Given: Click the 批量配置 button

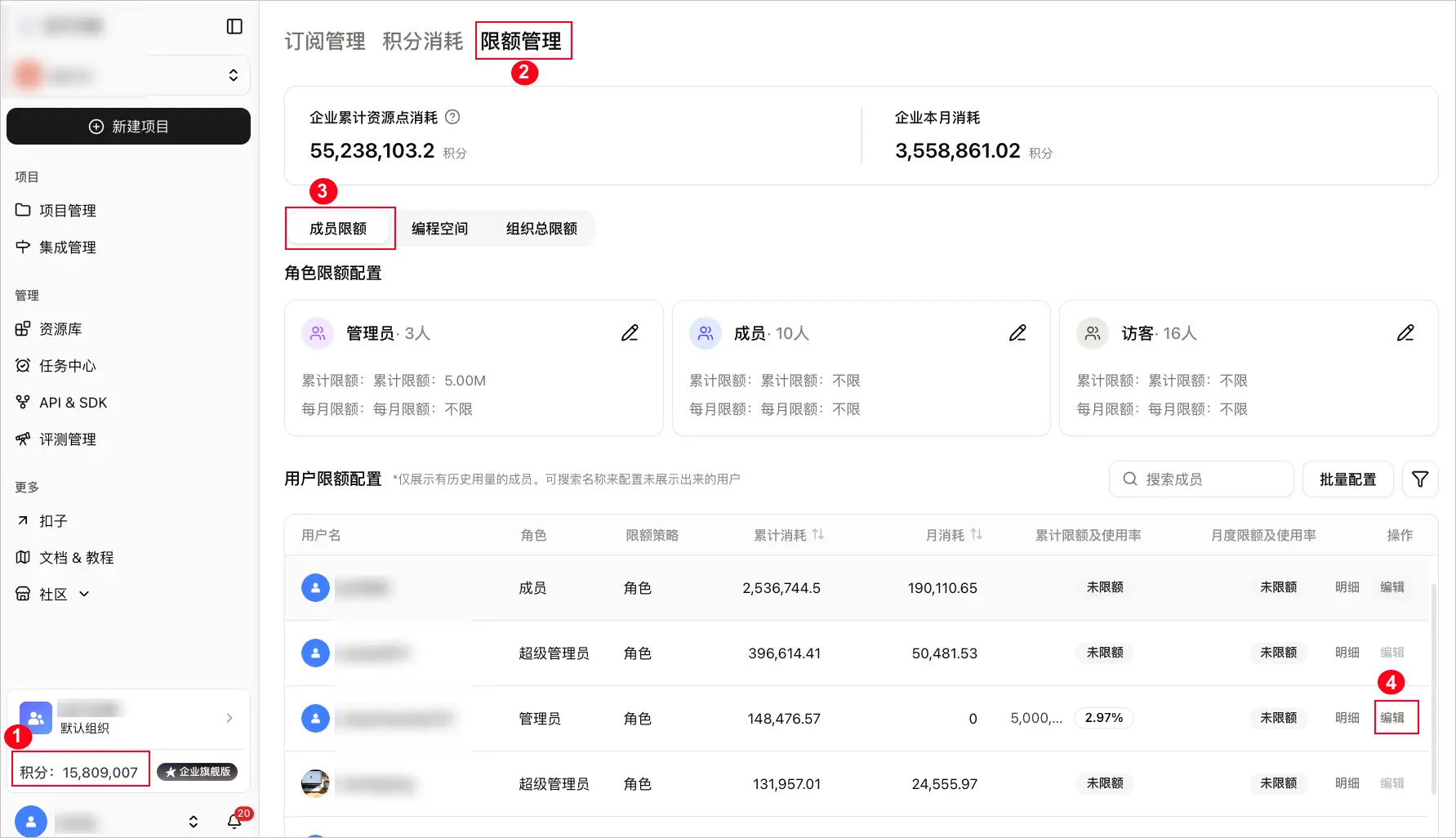Looking at the screenshot, I should [x=1348, y=479].
